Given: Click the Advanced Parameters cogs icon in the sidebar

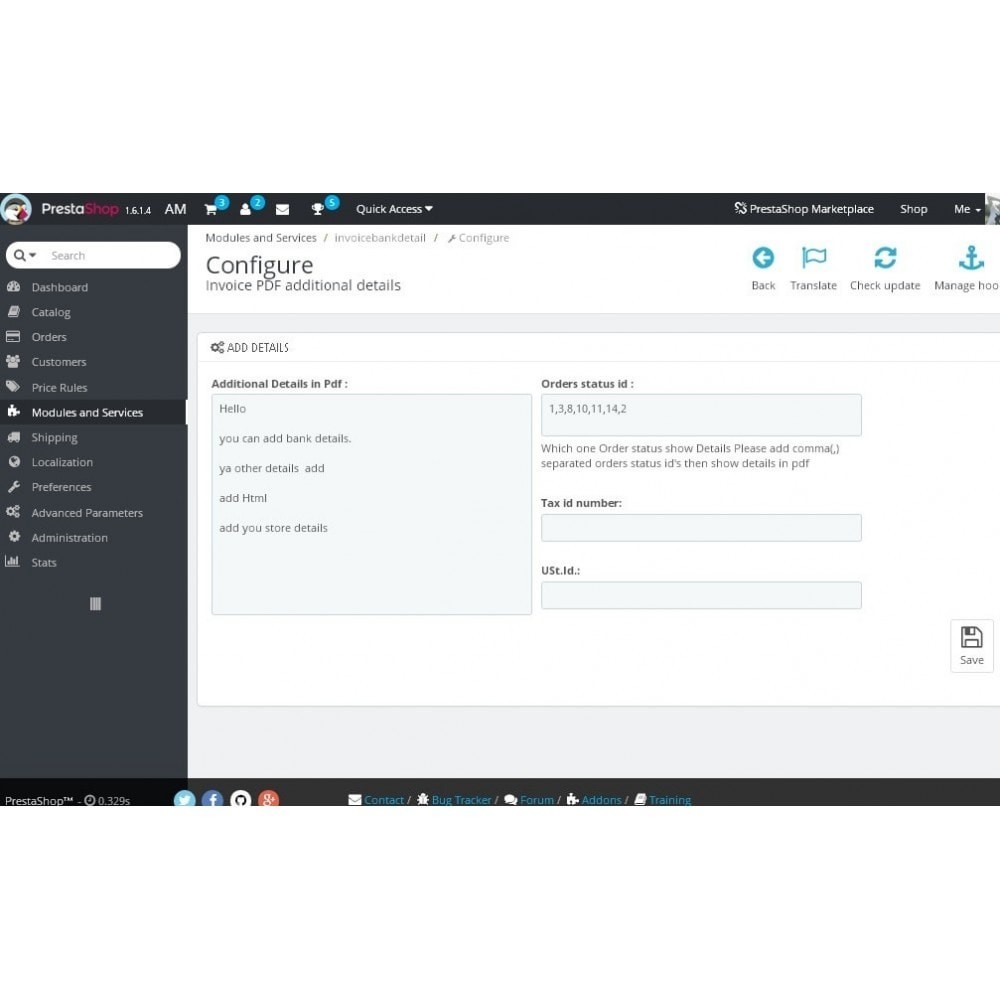Looking at the screenshot, I should tap(13, 511).
